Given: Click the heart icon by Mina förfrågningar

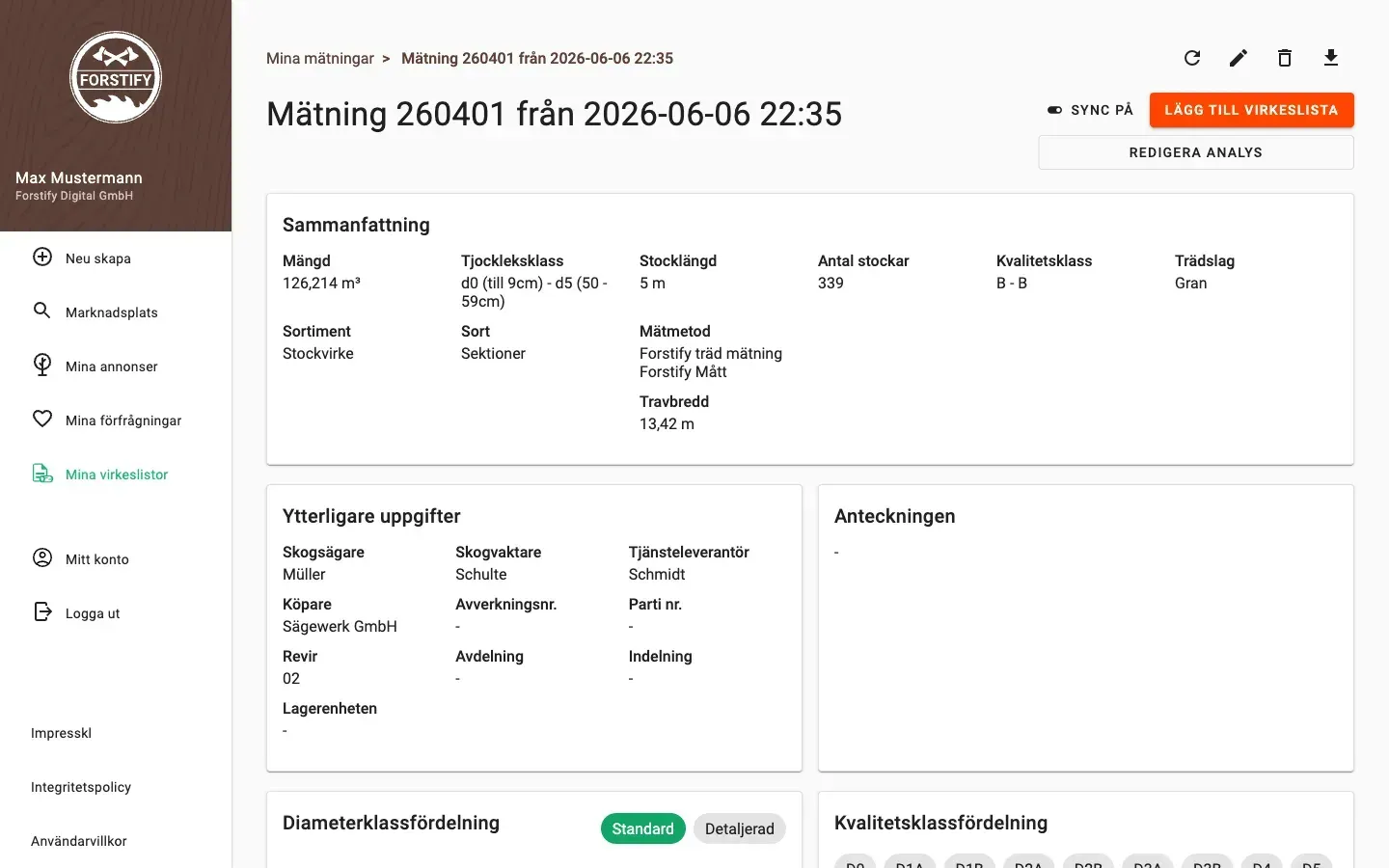Looking at the screenshot, I should [42, 419].
